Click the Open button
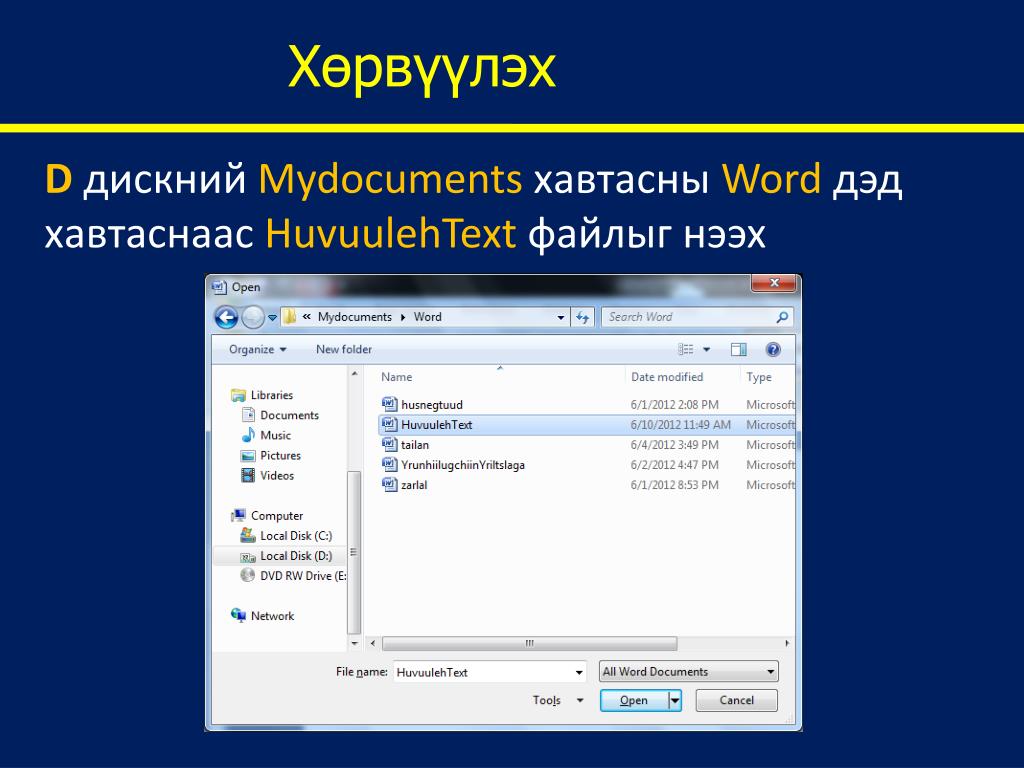 click(x=634, y=701)
